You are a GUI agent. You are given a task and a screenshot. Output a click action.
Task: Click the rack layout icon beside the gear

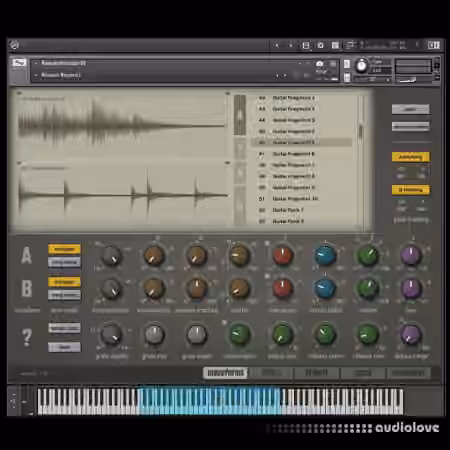335,45
